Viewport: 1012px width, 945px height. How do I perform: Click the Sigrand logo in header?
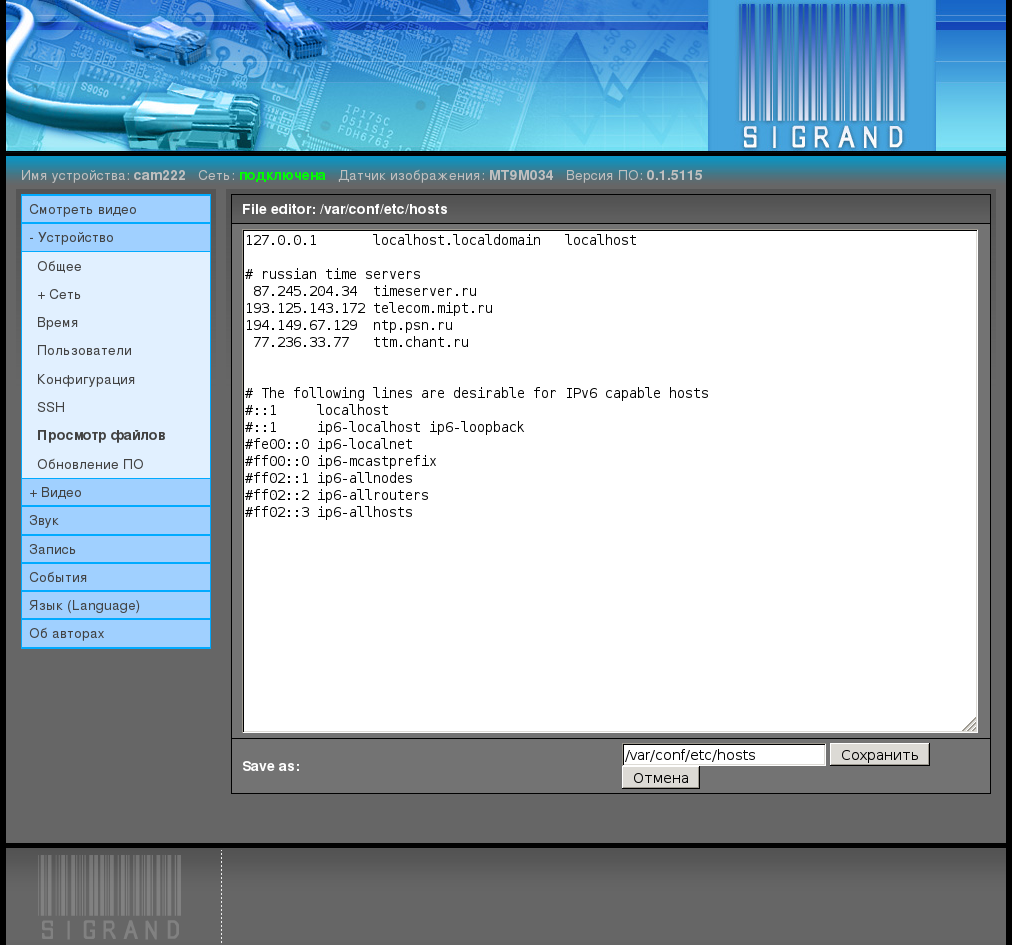point(822,76)
